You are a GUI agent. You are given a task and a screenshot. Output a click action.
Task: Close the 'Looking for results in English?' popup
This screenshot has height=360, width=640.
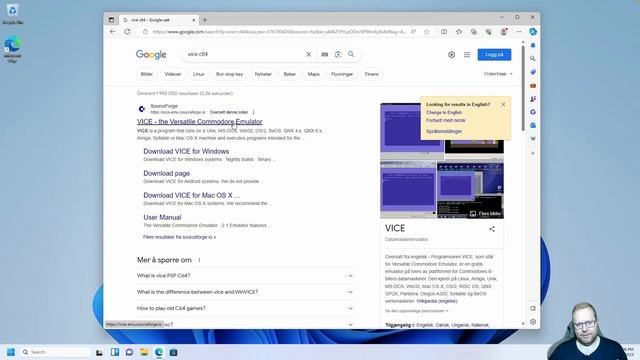503,104
